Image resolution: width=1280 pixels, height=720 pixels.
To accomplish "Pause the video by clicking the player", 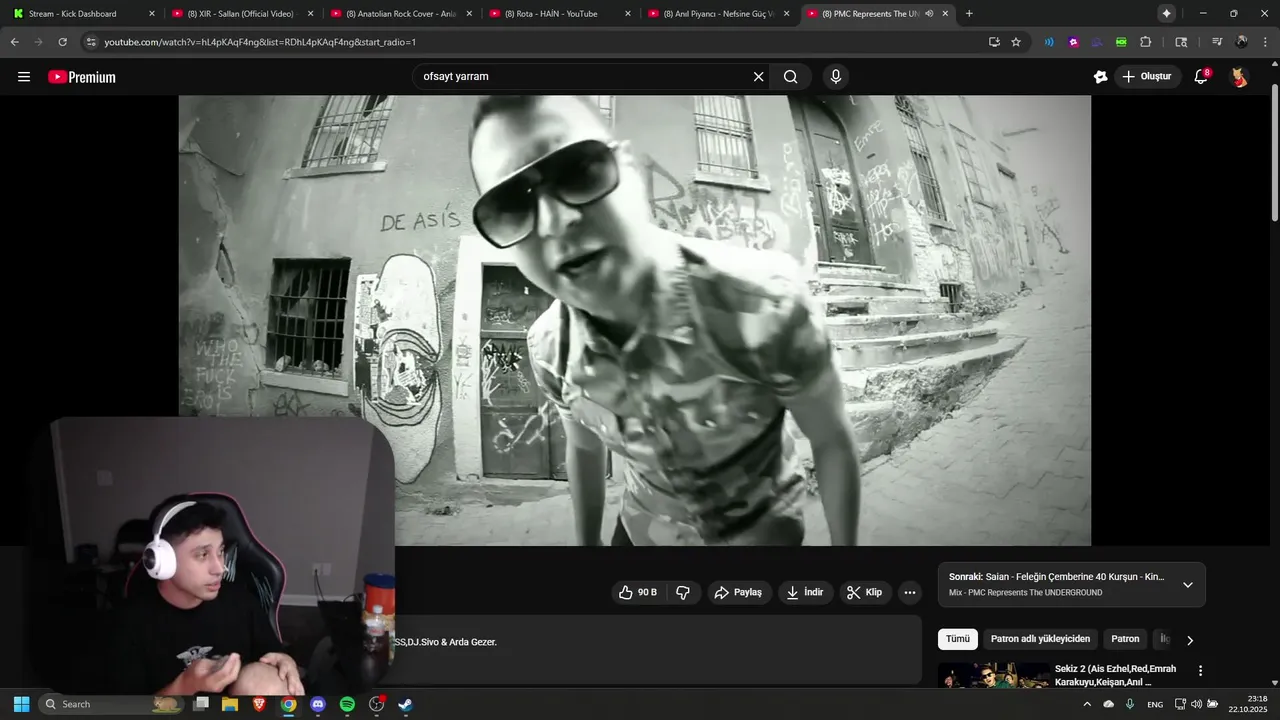I will [634, 320].
